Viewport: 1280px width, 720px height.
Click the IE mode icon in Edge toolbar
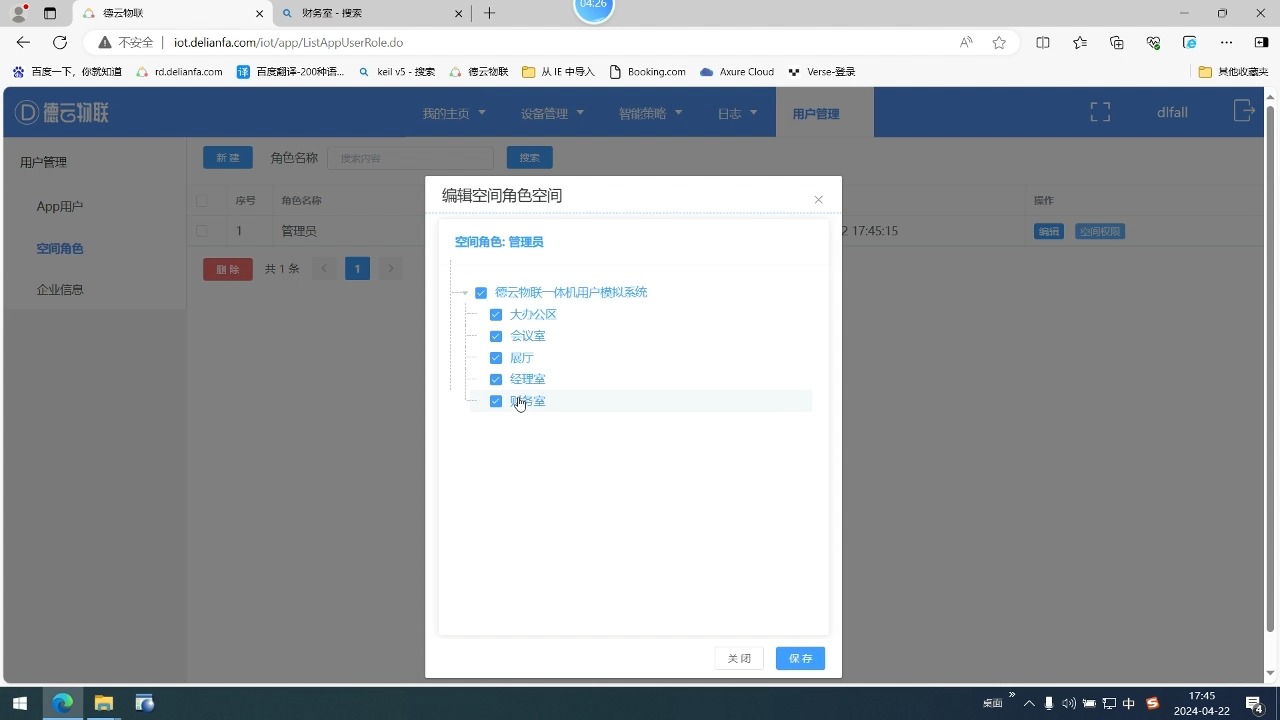click(x=1189, y=42)
